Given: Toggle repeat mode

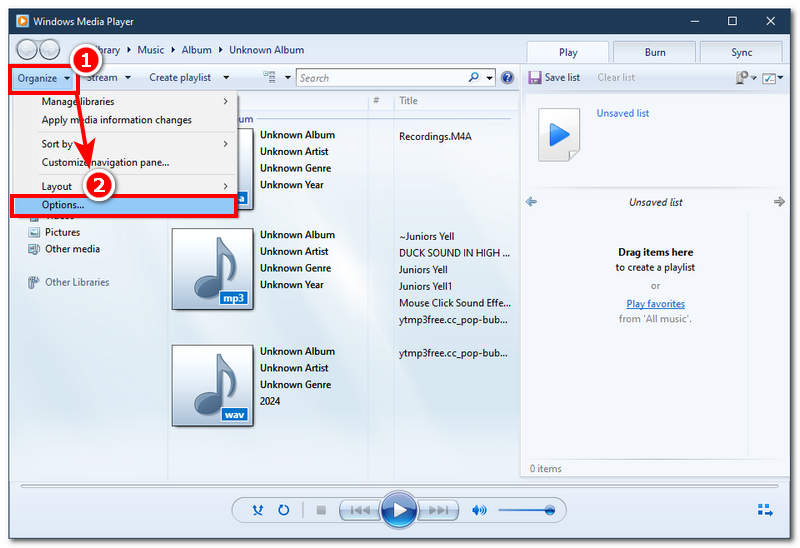Looking at the screenshot, I should pos(284,510).
